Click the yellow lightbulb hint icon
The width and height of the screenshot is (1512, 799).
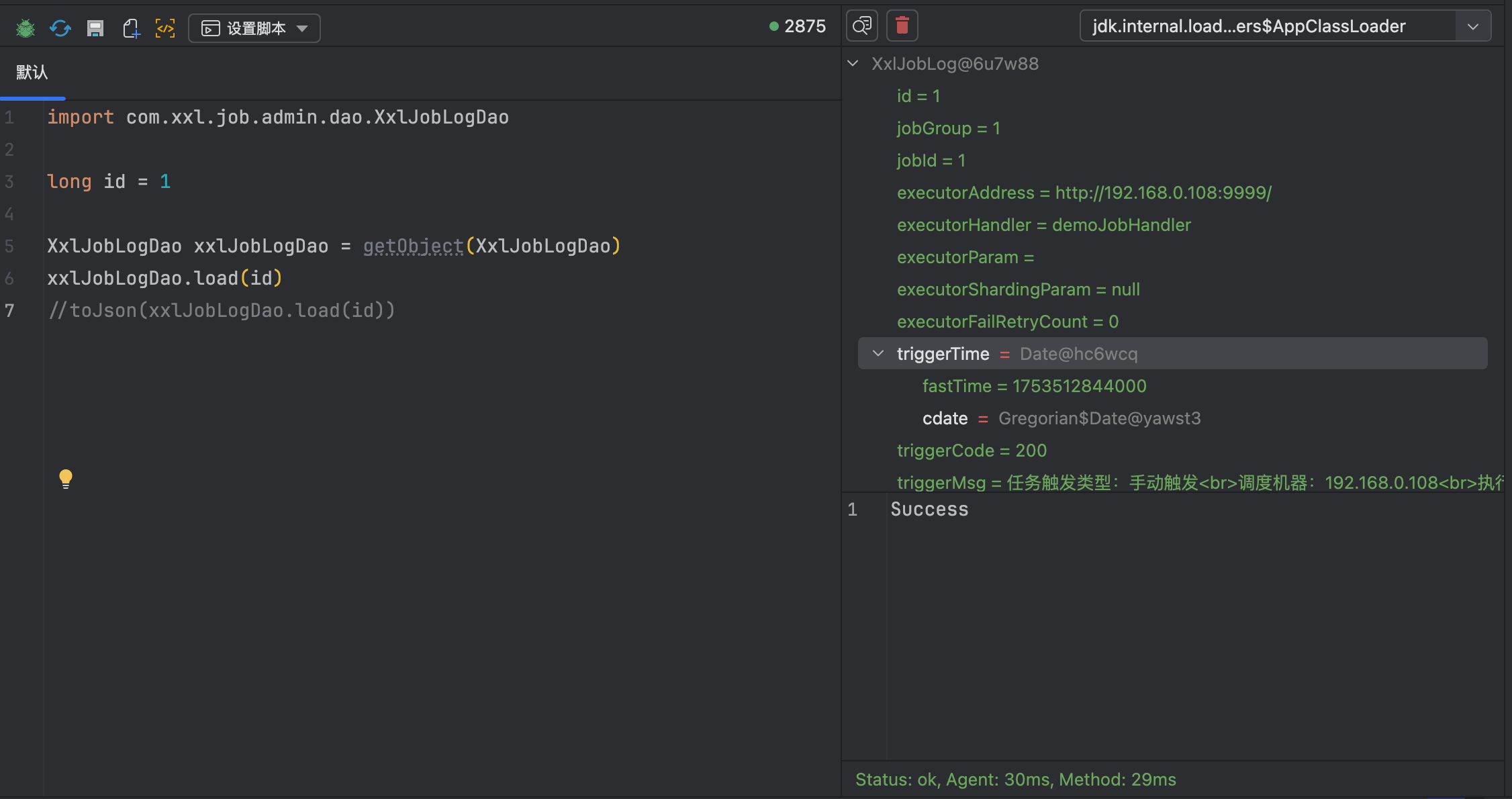pyautogui.click(x=66, y=479)
